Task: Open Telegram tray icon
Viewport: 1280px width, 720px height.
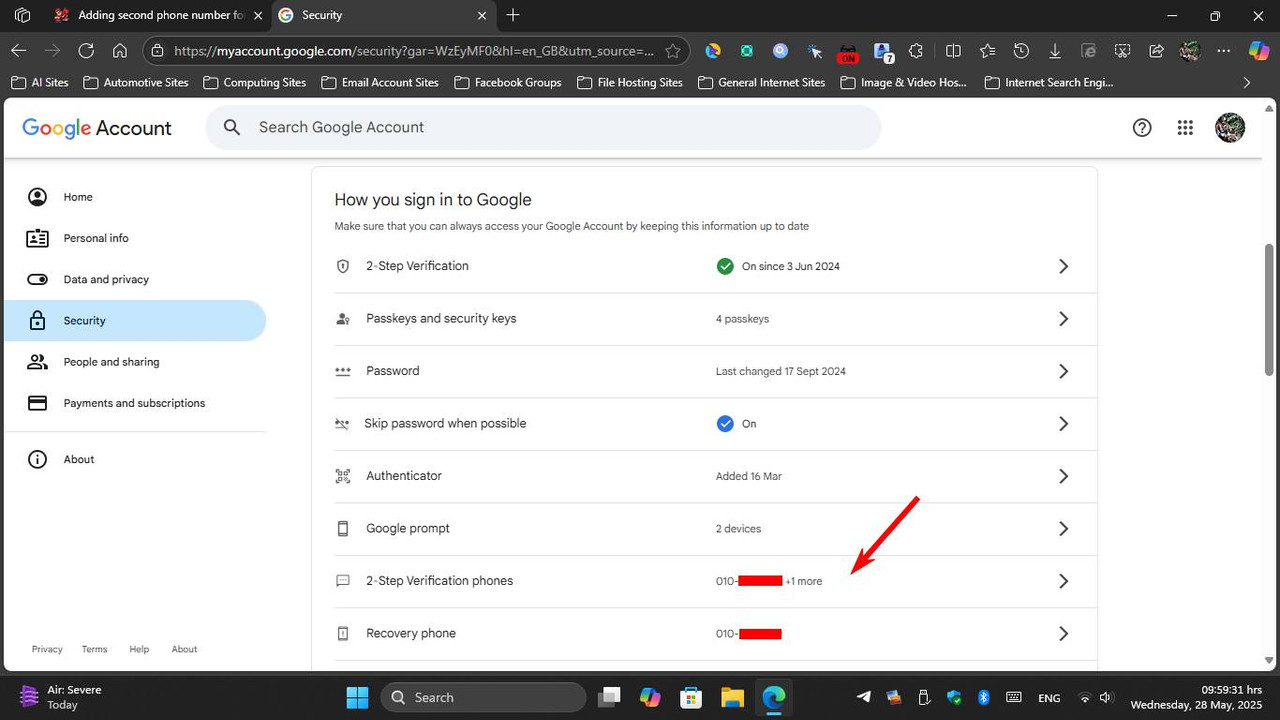Action: 863,697
